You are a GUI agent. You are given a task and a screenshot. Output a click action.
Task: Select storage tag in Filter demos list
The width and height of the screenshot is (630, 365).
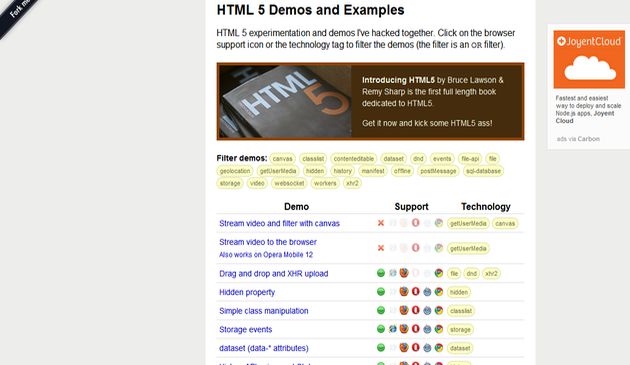click(230, 183)
